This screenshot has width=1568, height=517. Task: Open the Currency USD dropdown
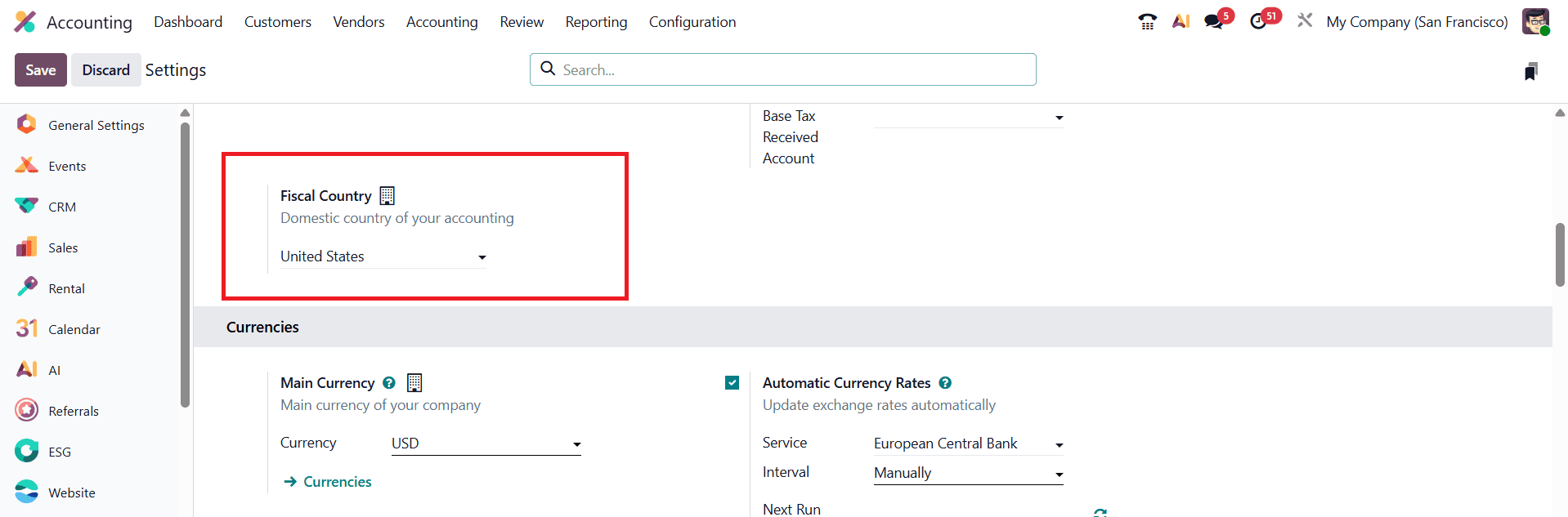tap(486, 443)
